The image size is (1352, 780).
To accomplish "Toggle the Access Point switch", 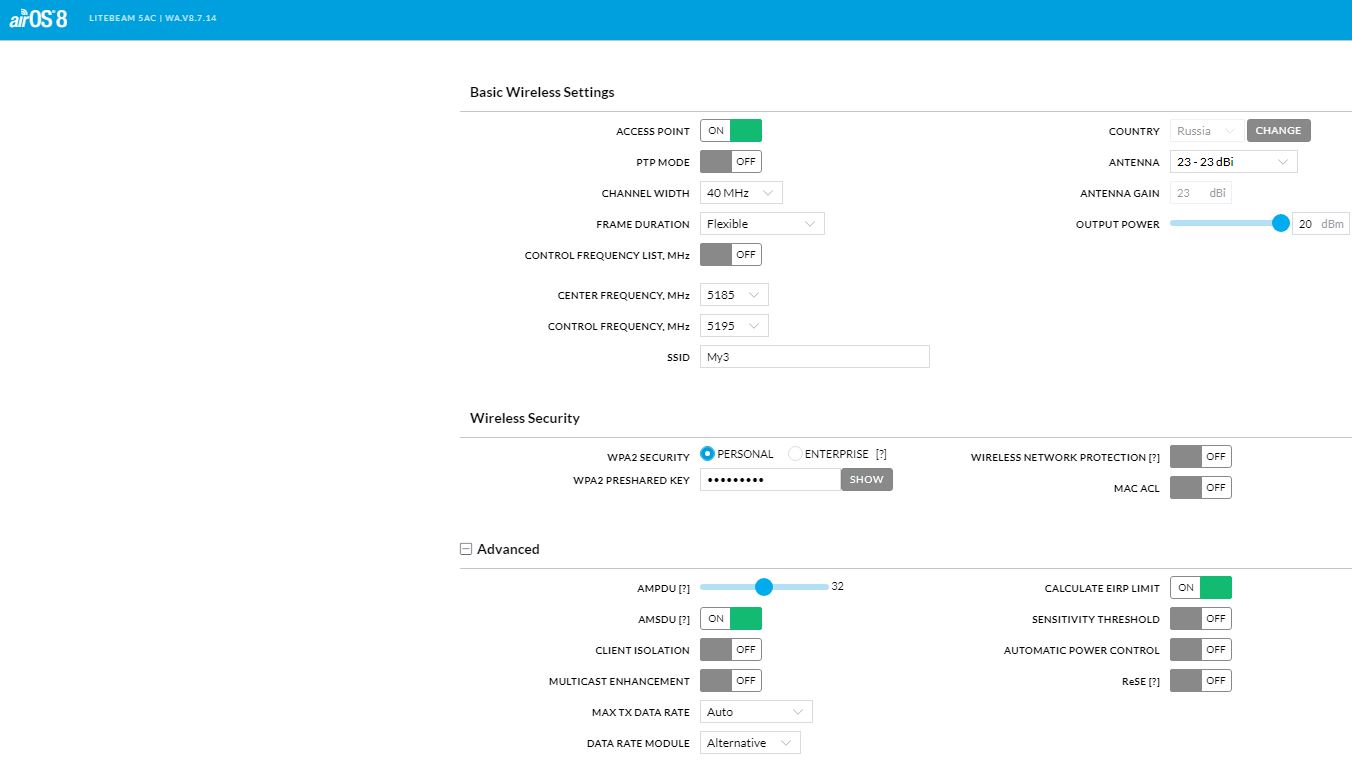I will pos(731,131).
